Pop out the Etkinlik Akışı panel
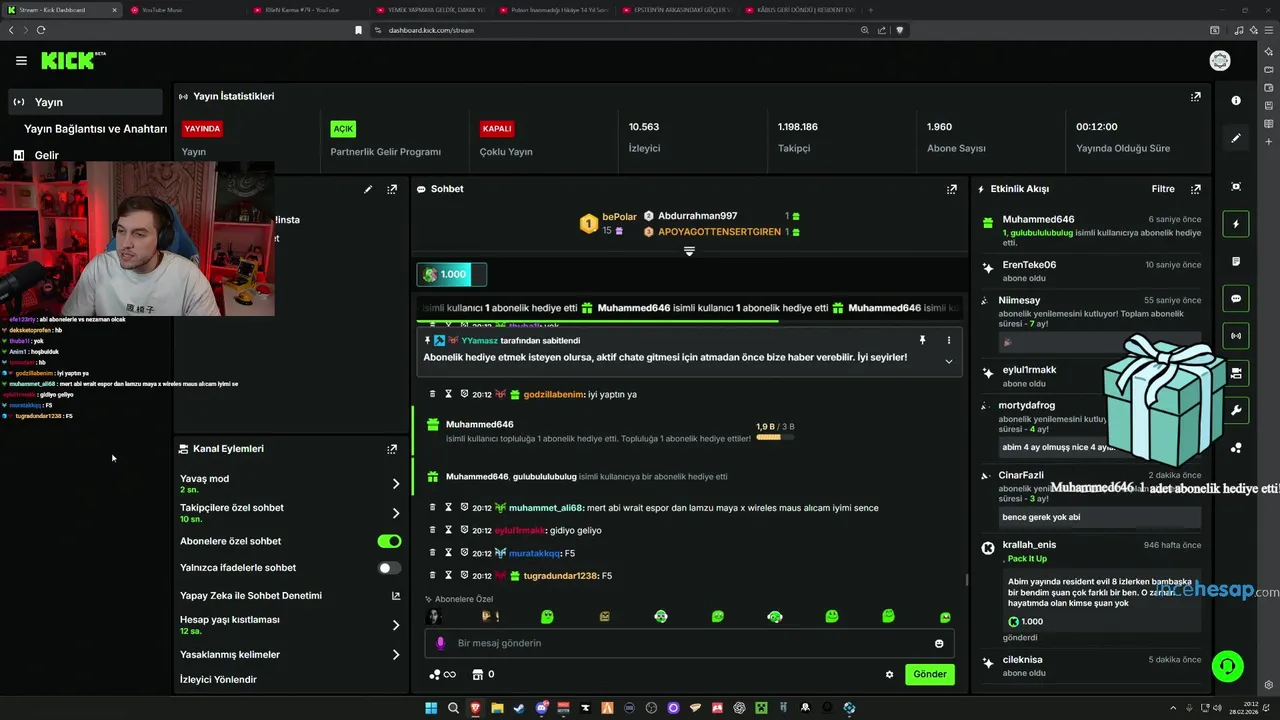The width and height of the screenshot is (1280, 720). pos(1195,189)
